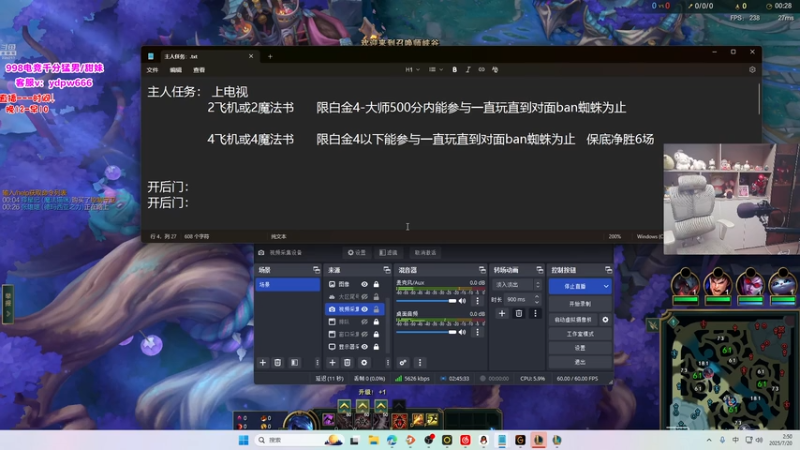Add a new scene in OBS
Image resolution: width=800 pixels, height=450 pixels.
pyautogui.click(x=263, y=363)
